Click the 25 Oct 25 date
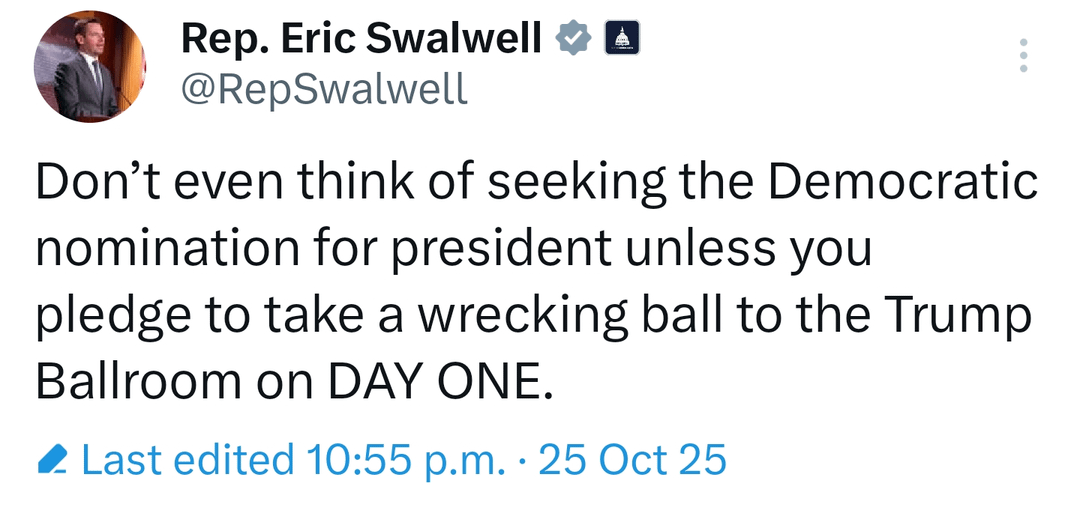Screen dimensions: 1080x507 [x=632, y=458]
